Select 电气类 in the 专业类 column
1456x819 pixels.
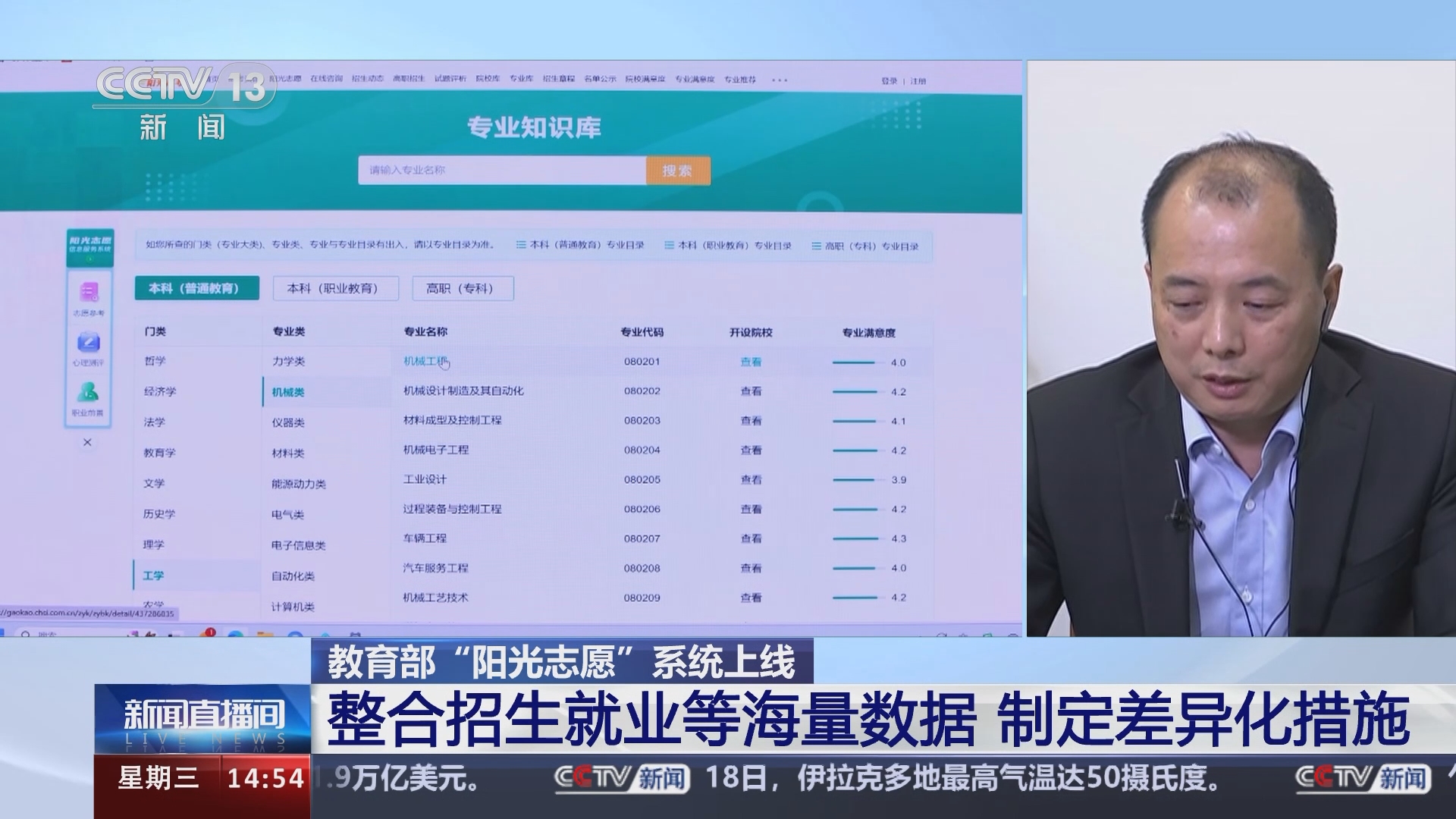coord(288,513)
